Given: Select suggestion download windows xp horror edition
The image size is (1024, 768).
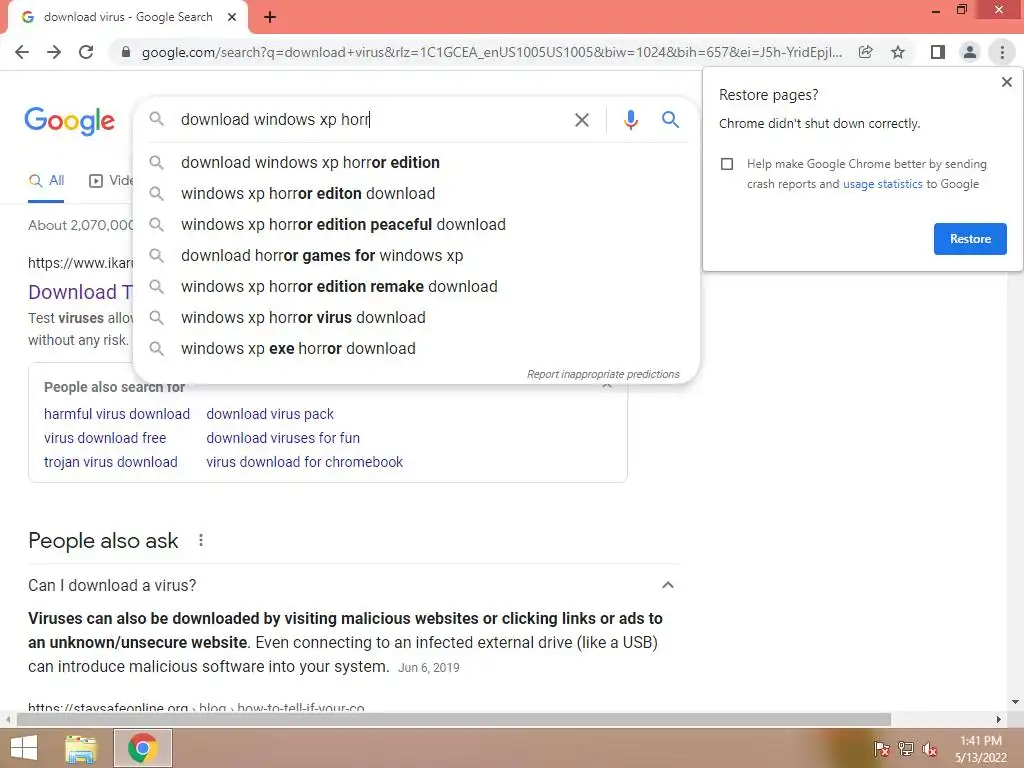Looking at the screenshot, I should click(x=416, y=163).
